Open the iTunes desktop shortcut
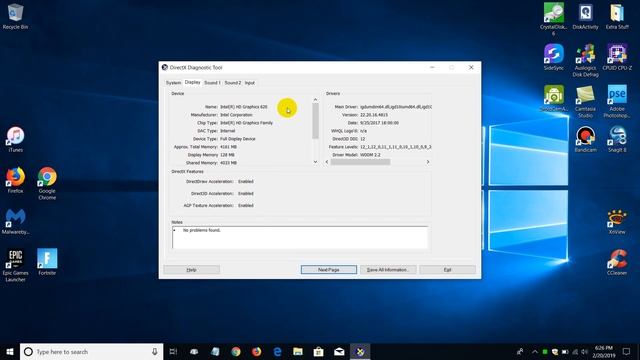This screenshot has width=640, height=360. click(16, 139)
